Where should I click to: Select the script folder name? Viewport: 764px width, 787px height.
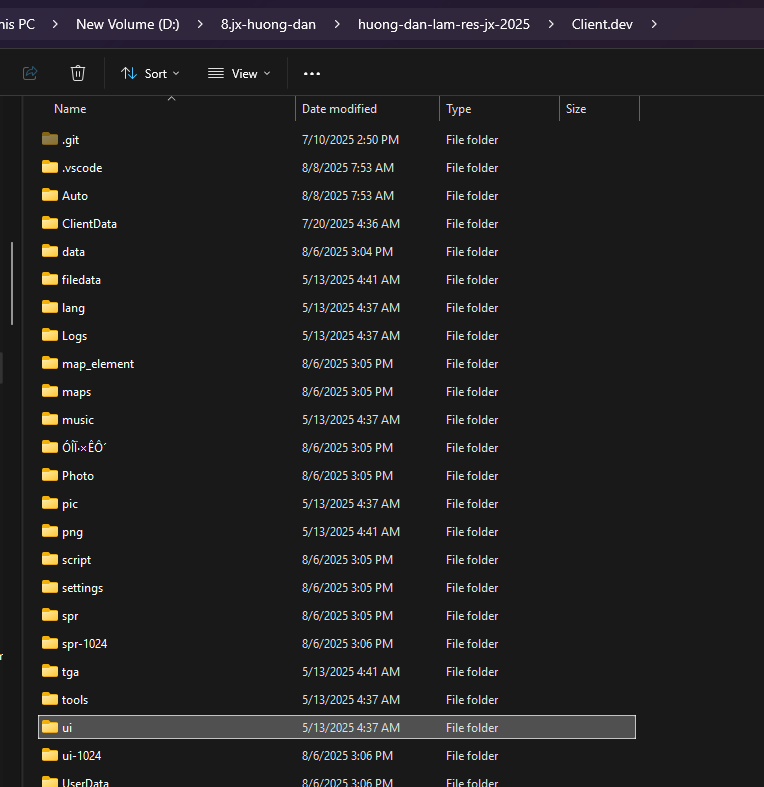(76, 560)
